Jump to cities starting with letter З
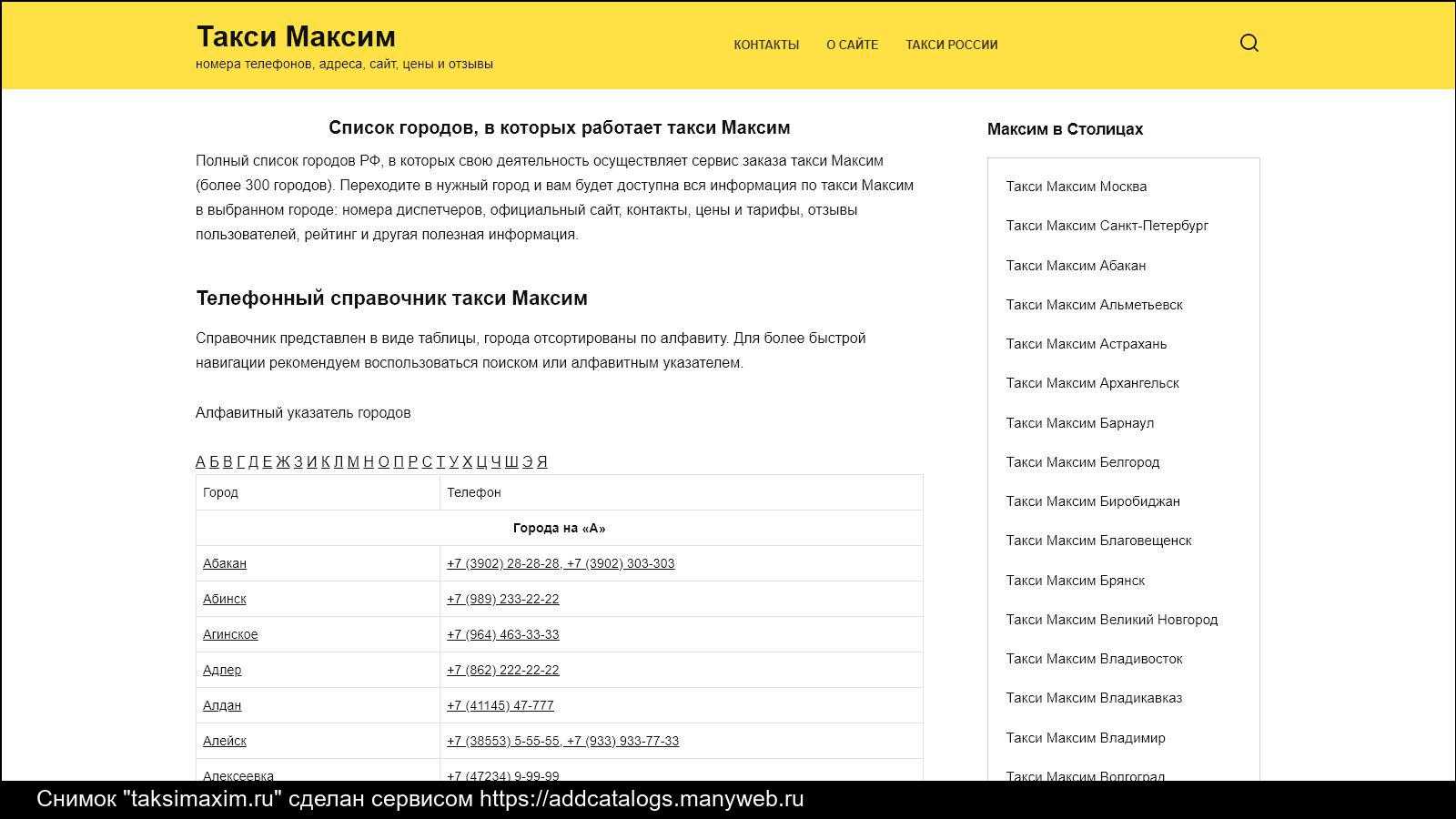 298,461
